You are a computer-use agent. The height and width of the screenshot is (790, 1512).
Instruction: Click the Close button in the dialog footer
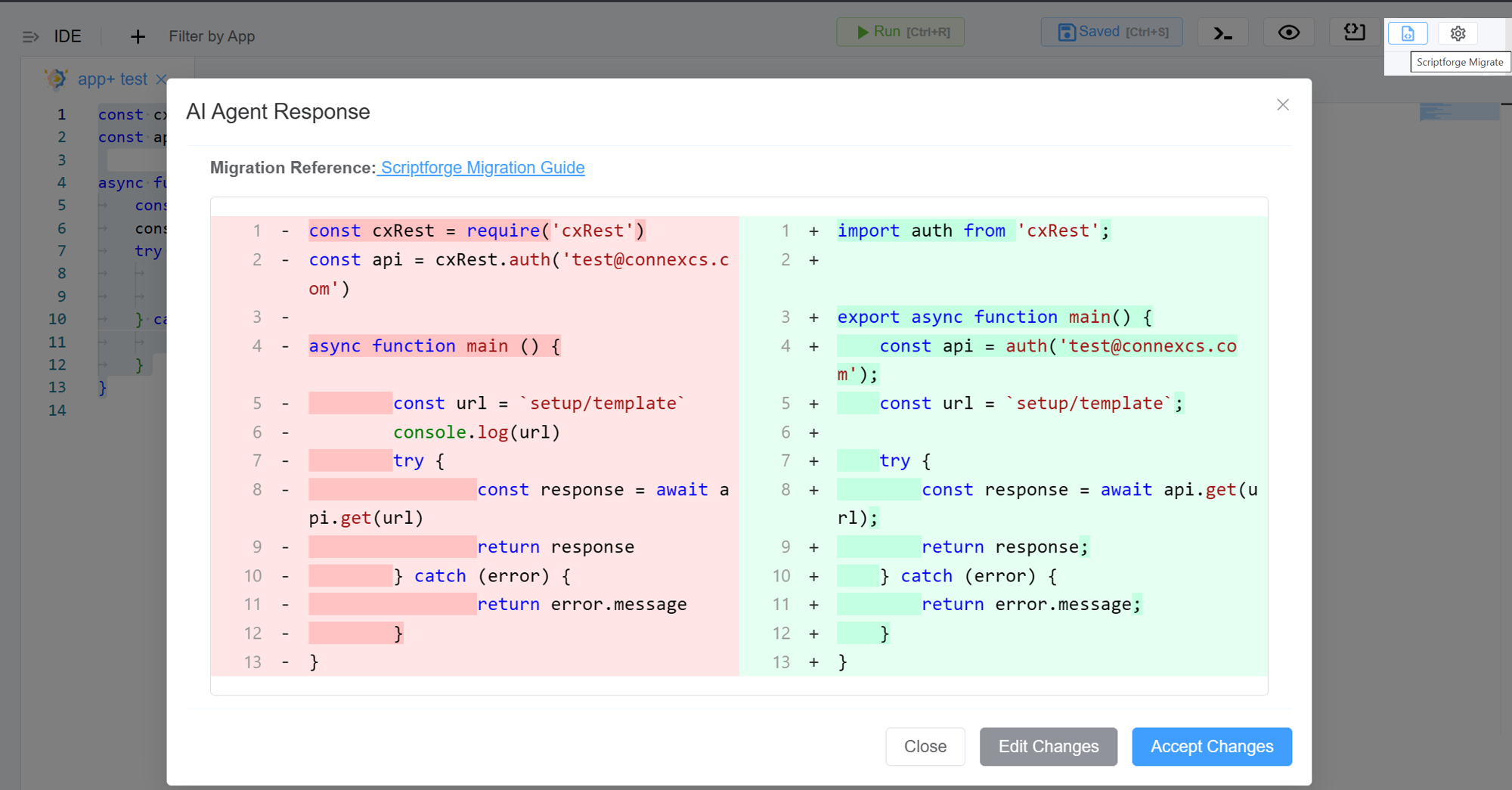(925, 747)
